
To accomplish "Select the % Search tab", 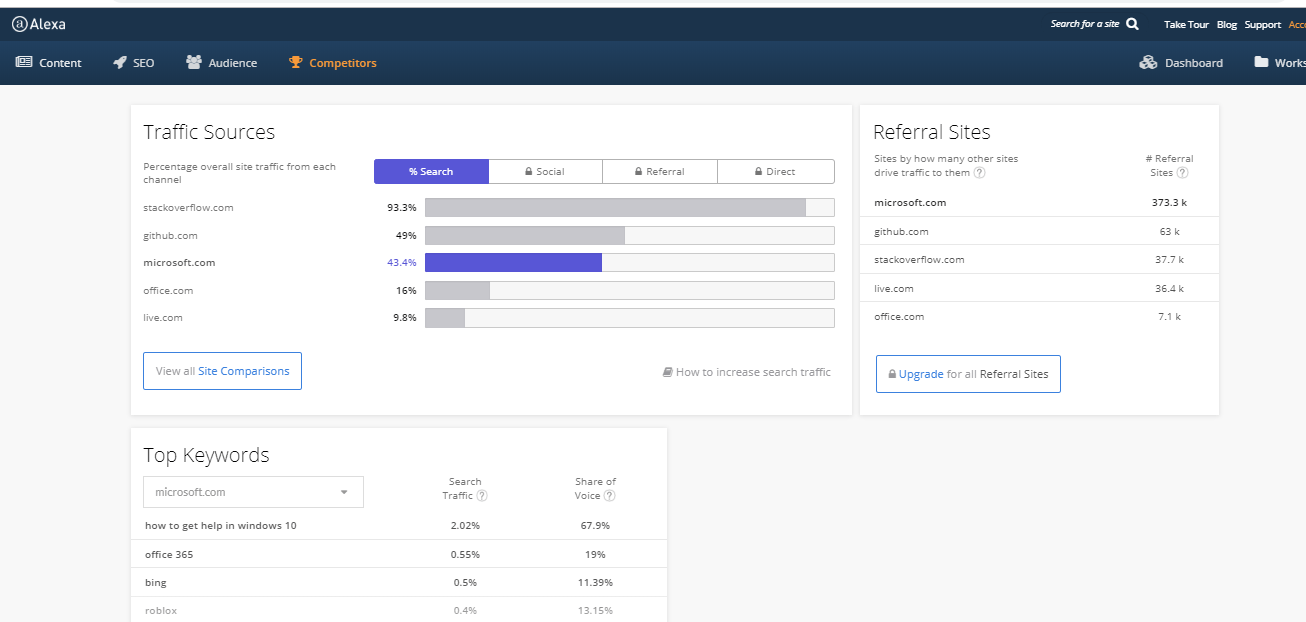I will pyautogui.click(x=431, y=172).
